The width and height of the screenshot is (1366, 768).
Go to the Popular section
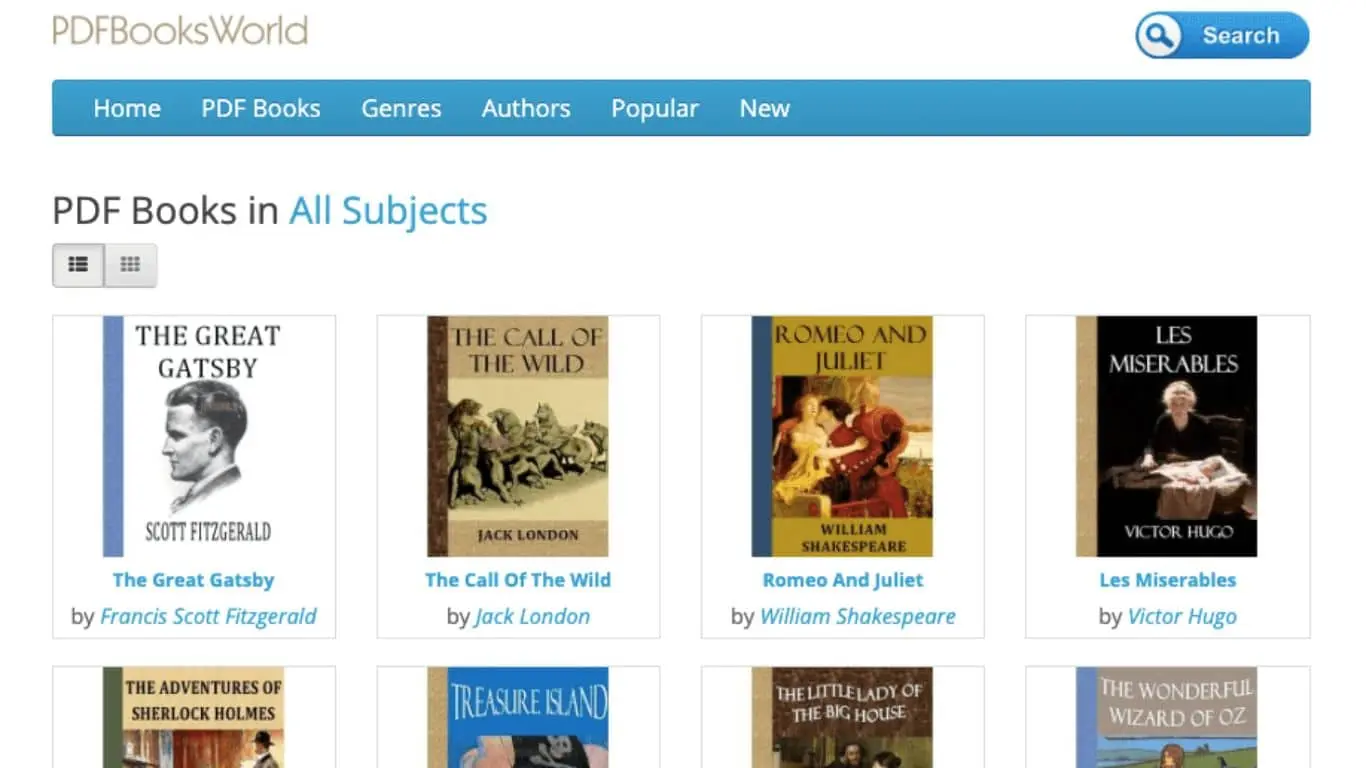tap(654, 108)
